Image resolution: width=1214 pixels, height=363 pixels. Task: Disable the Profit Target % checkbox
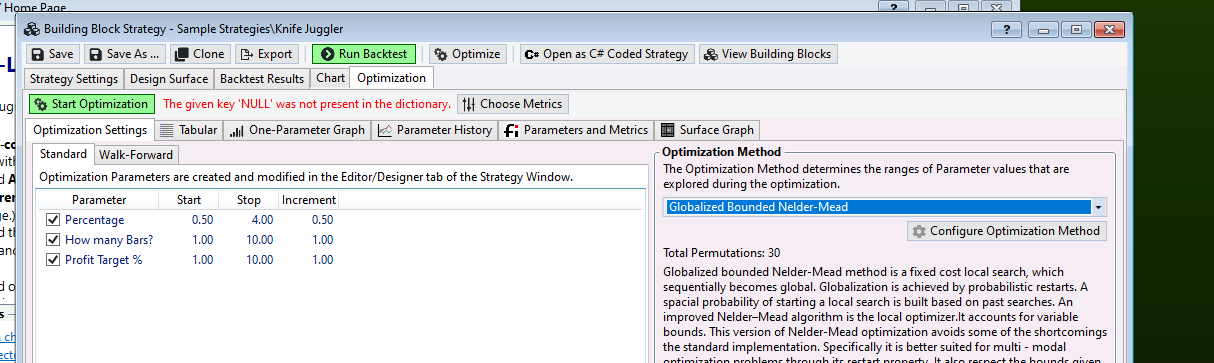pyautogui.click(x=53, y=259)
